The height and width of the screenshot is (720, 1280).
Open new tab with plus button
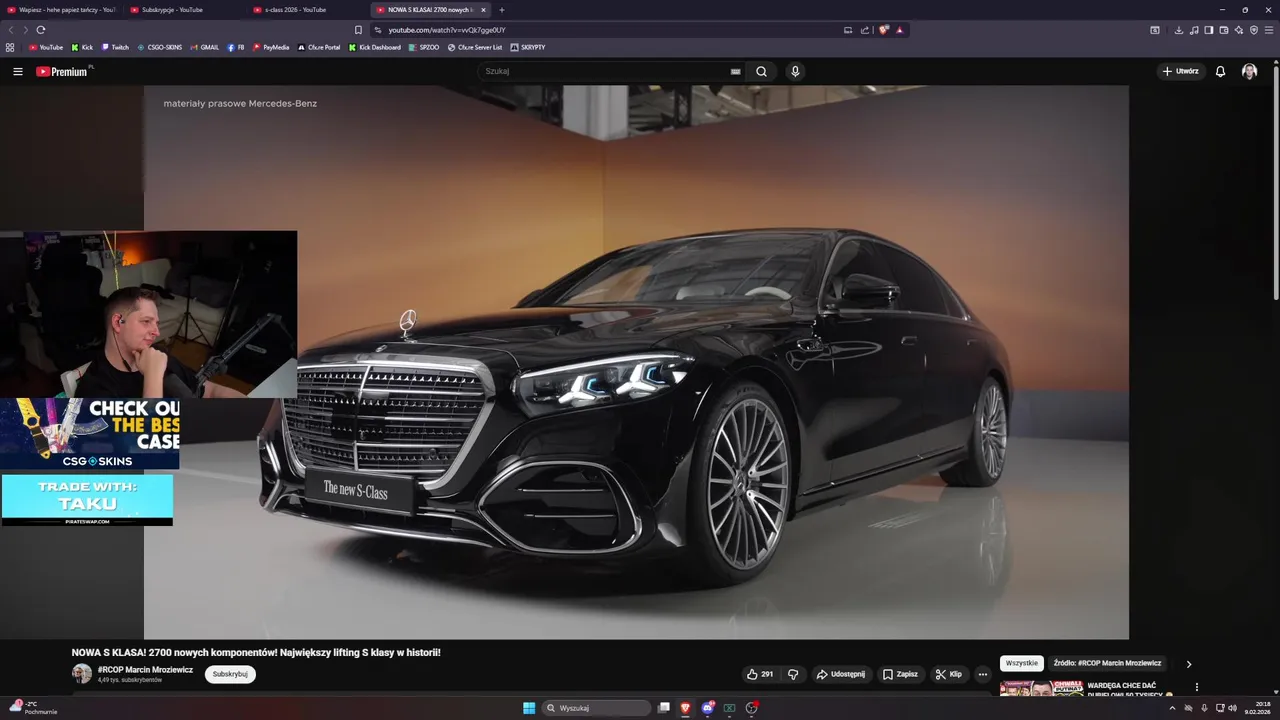[x=501, y=10]
